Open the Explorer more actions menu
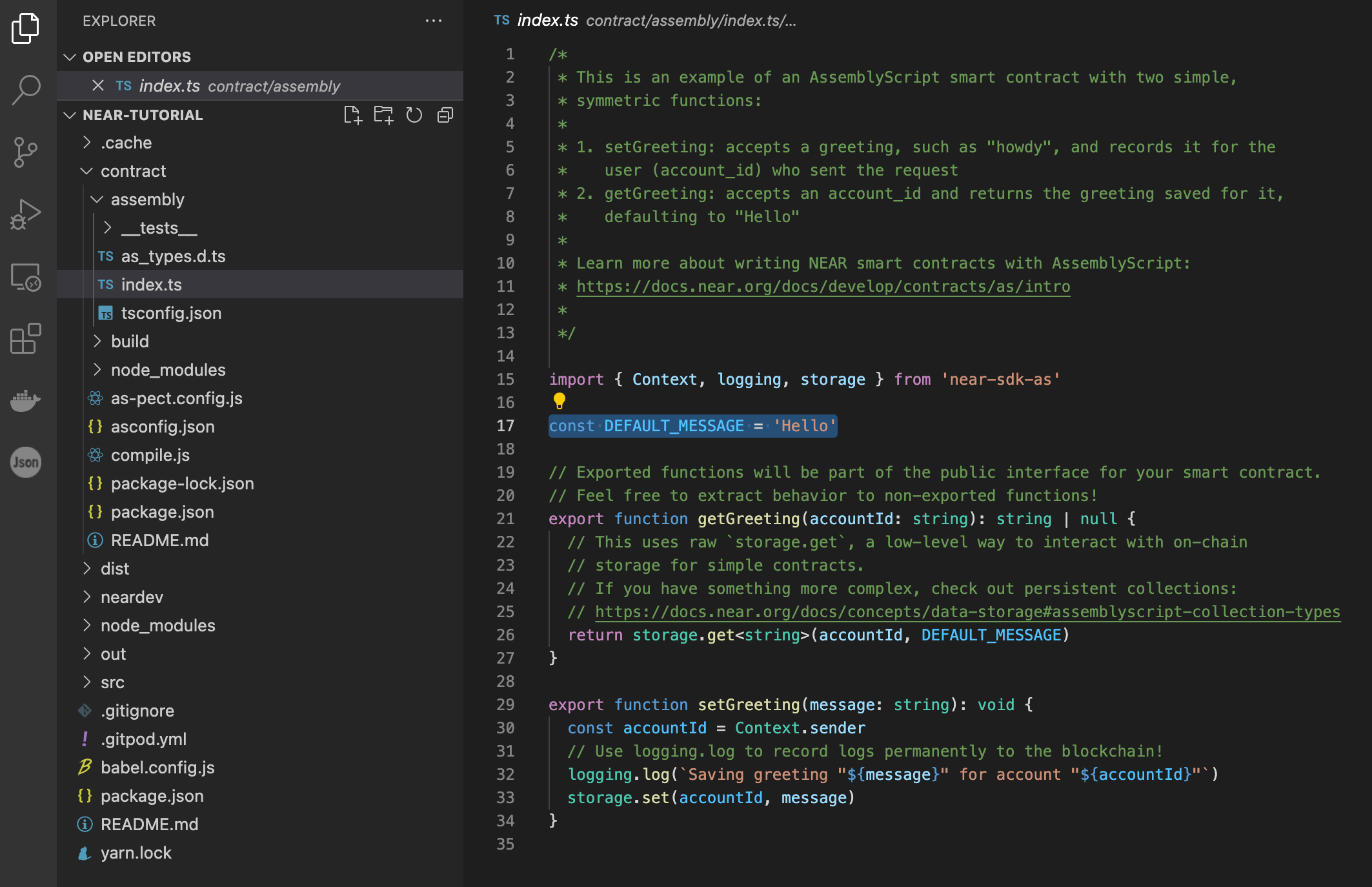 pyautogui.click(x=434, y=21)
